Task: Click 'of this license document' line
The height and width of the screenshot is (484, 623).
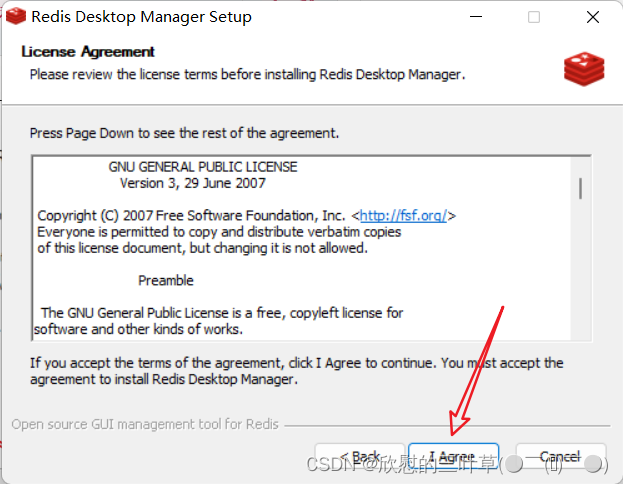Action: pos(203,248)
